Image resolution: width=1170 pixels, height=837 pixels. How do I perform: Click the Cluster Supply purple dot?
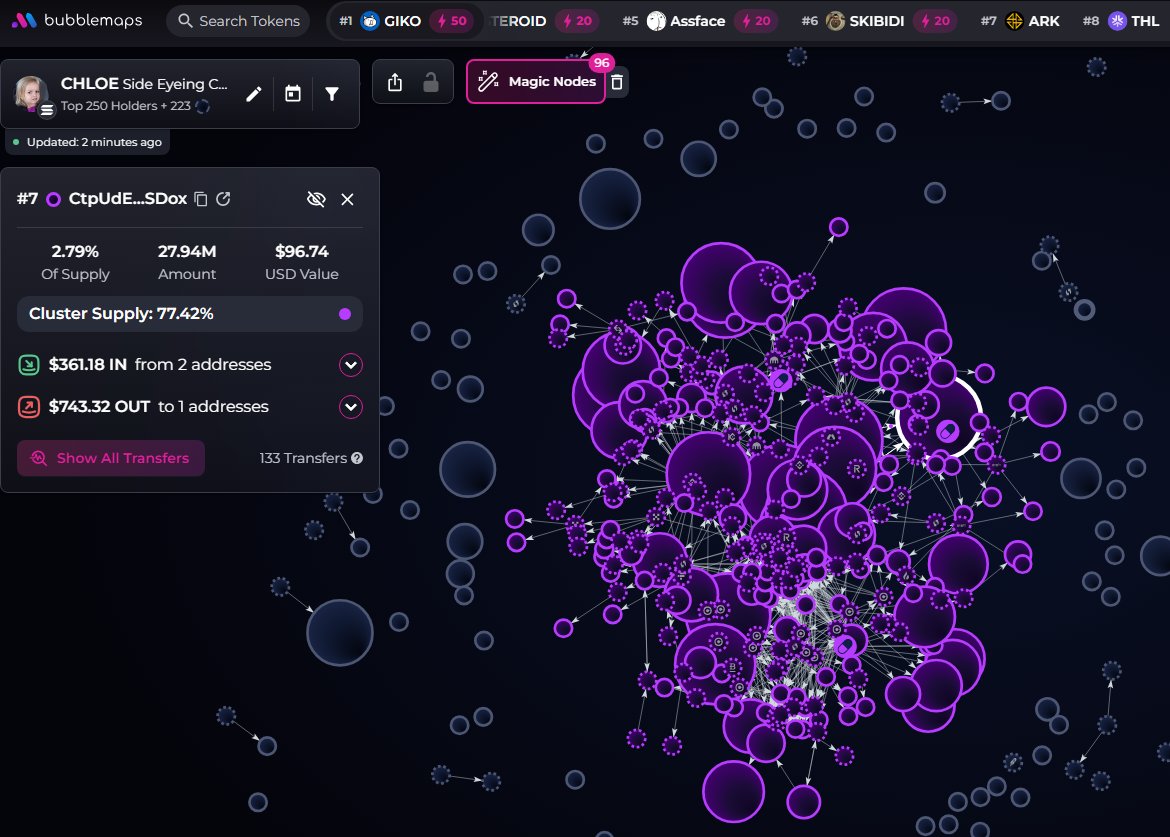[x=345, y=314]
